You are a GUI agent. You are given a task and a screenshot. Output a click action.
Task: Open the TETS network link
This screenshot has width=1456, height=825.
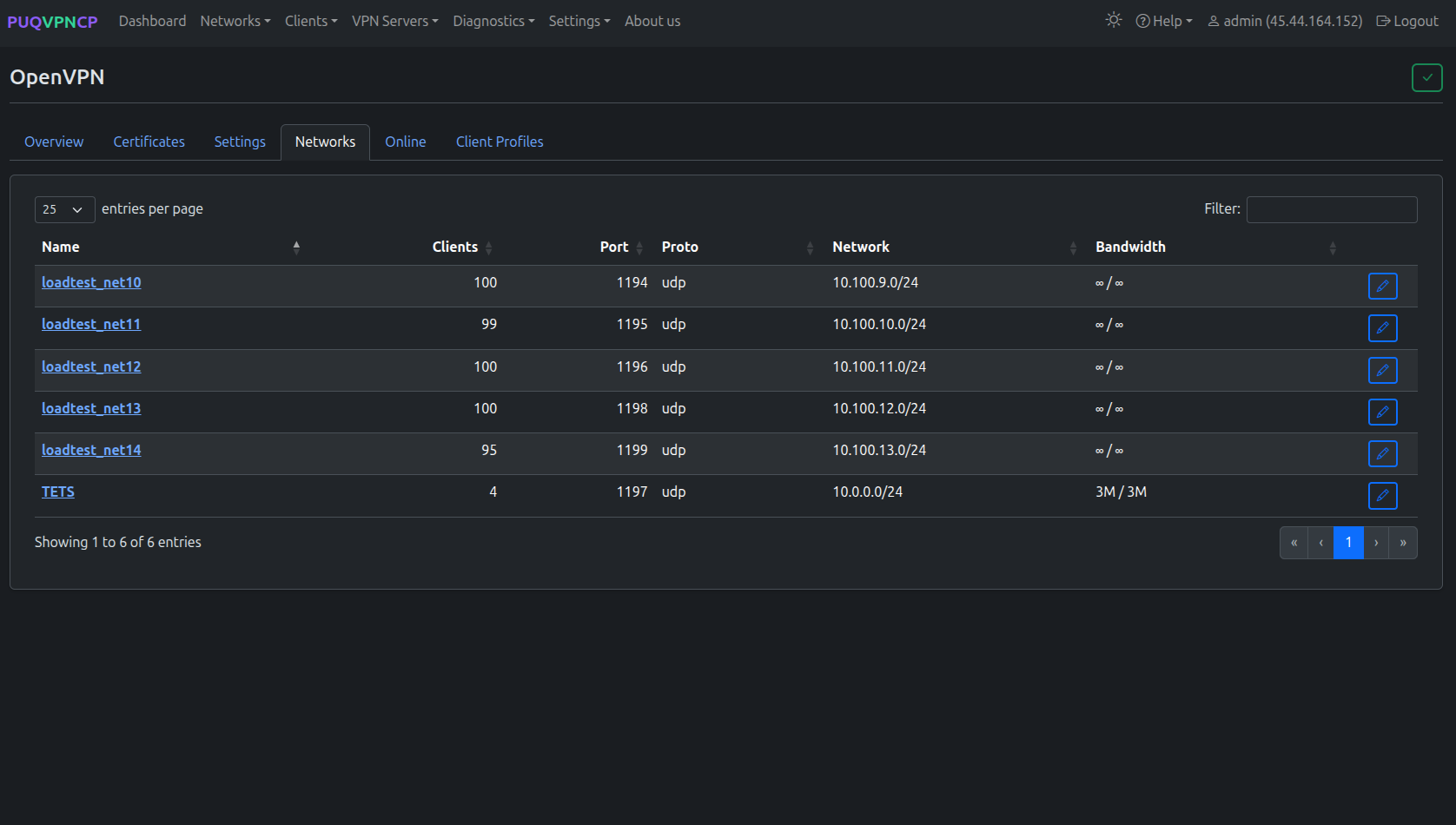(x=58, y=492)
